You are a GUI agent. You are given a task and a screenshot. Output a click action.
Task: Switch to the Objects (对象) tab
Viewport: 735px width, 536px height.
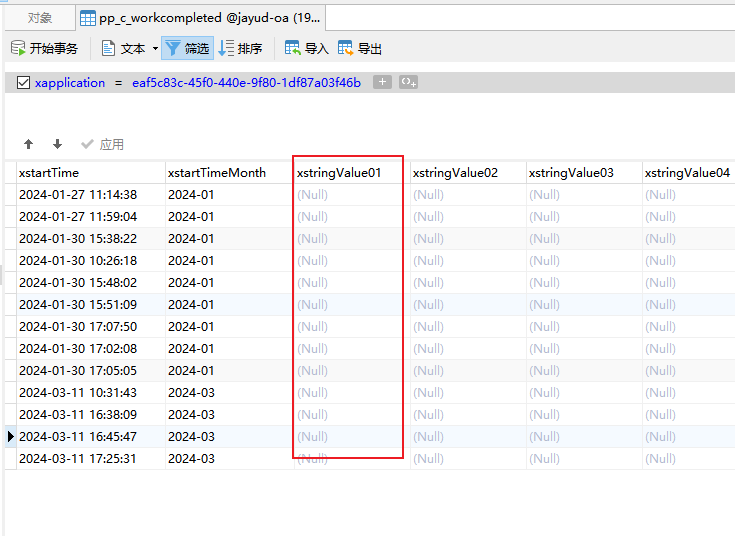coord(39,18)
